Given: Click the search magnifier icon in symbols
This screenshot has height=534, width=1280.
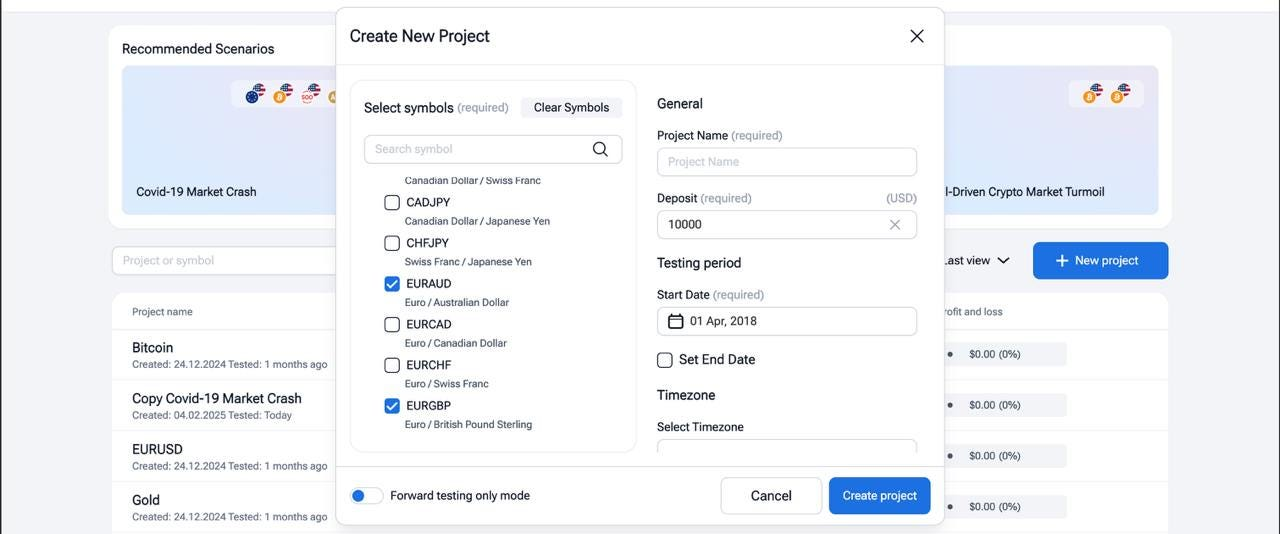Looking at the screenshot, I should (600, 149).
